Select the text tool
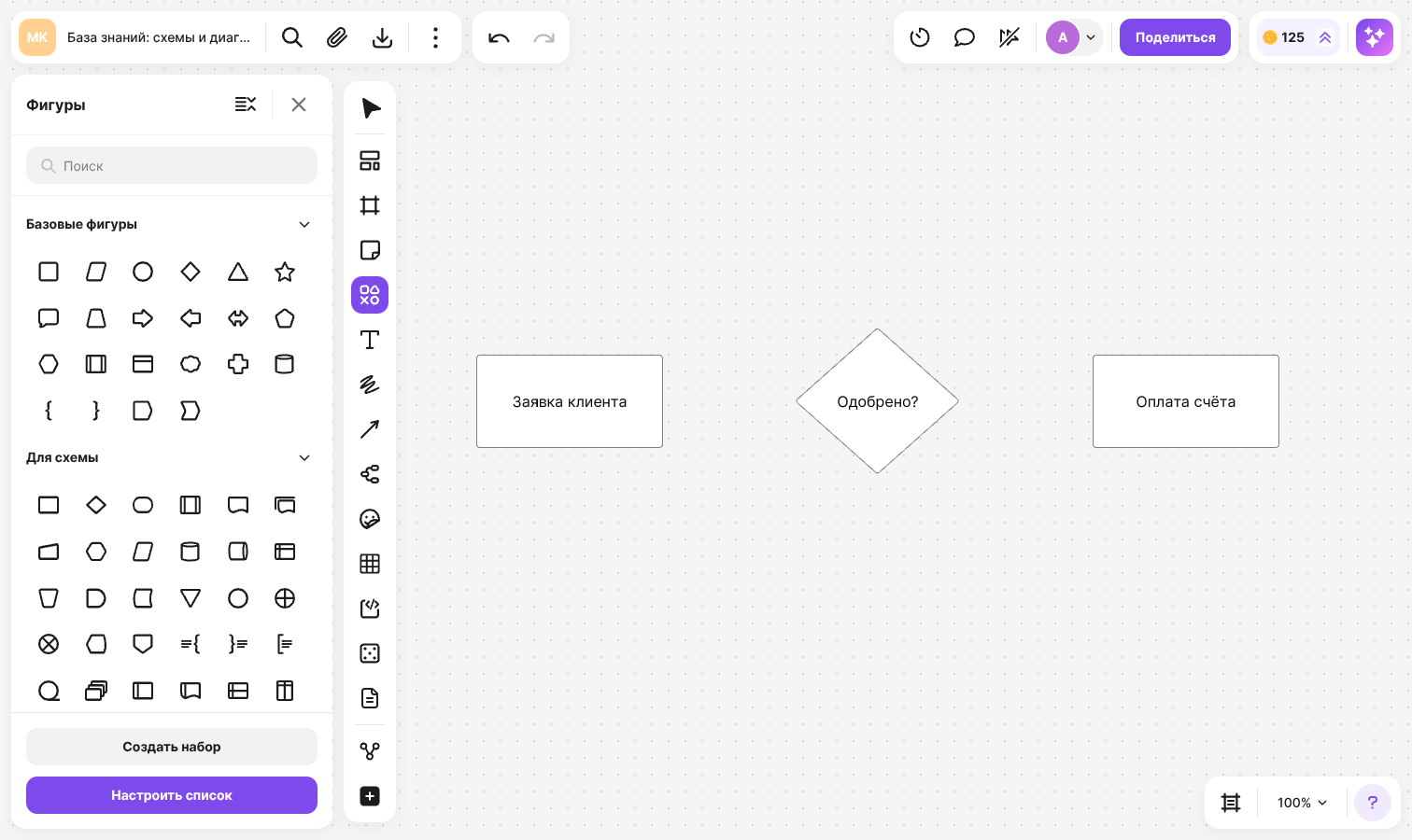The height and width of the screenshot is (840, 1412). [x=370, y=340]
